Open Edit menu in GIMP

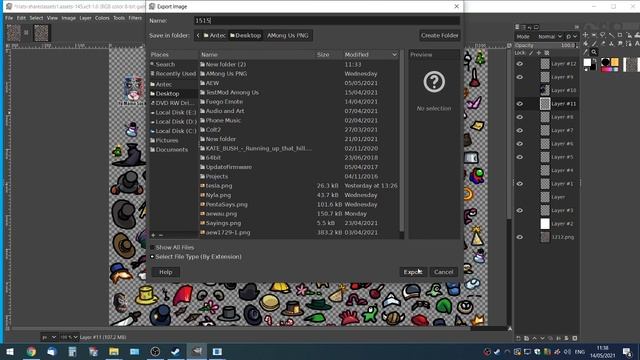tap(21, 18)
